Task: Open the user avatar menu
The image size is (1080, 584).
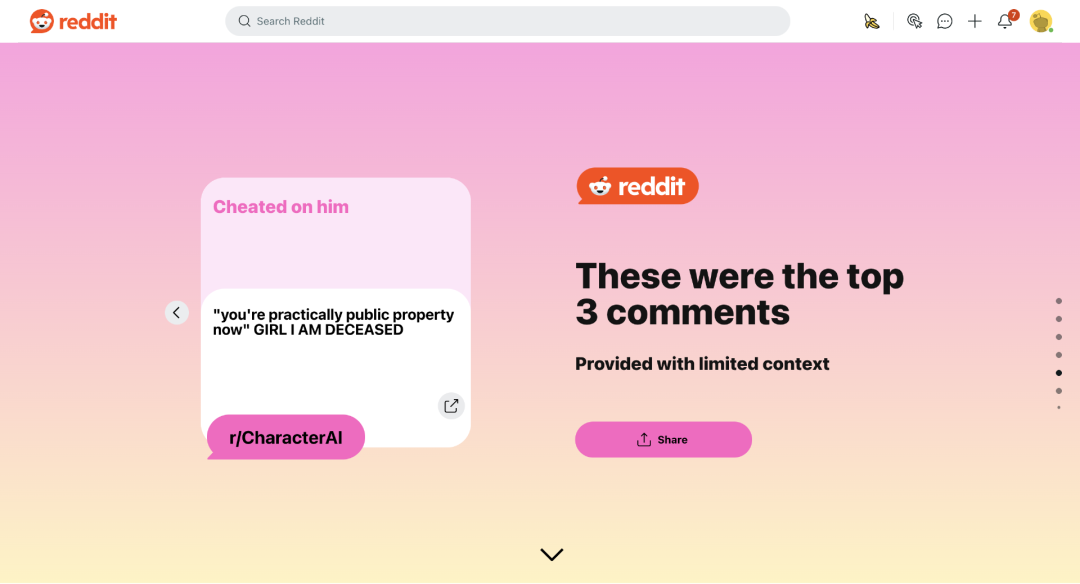Action: 1041,21
